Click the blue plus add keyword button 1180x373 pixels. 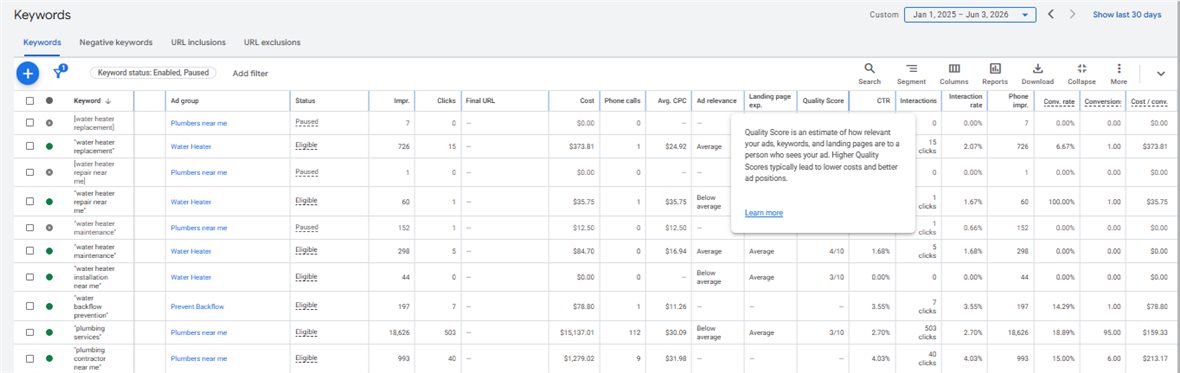pyautogui.click(x=28, y=73)
